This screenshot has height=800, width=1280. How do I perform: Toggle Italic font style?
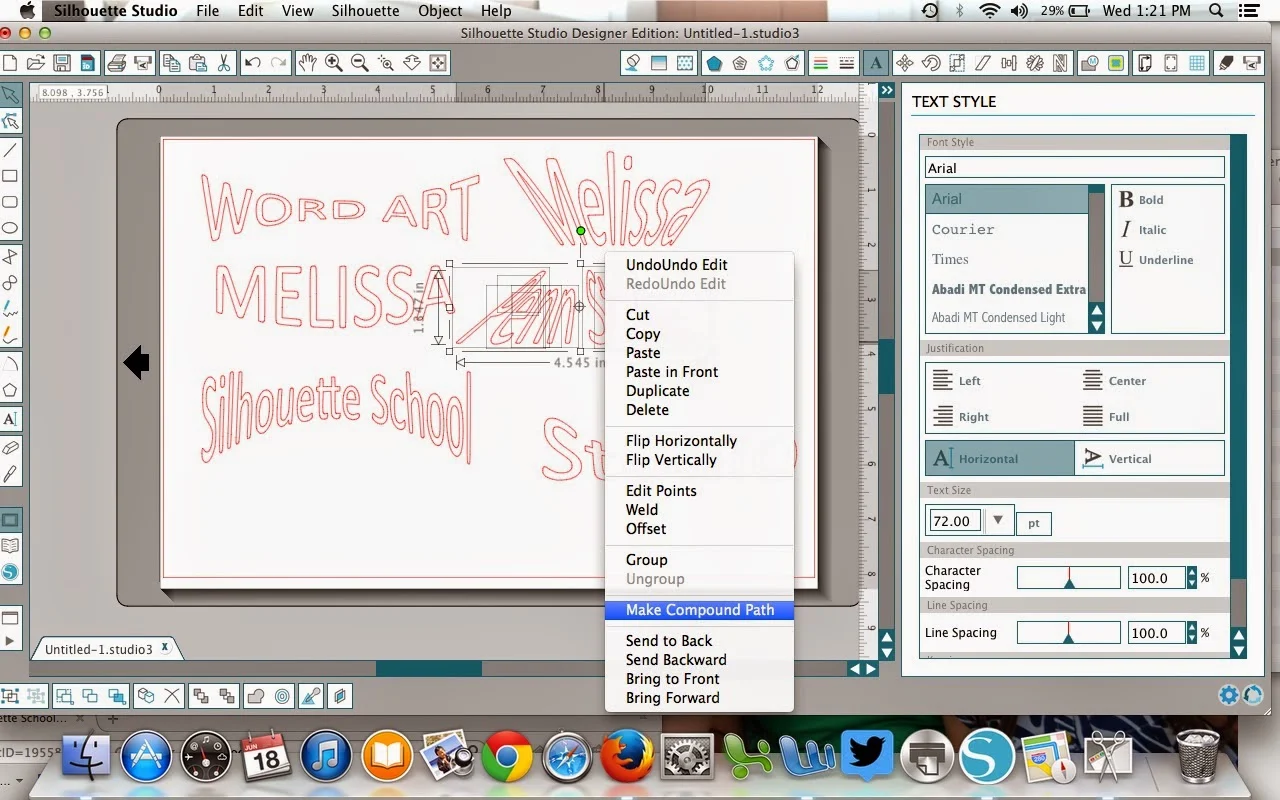(x=1143, y=229)
